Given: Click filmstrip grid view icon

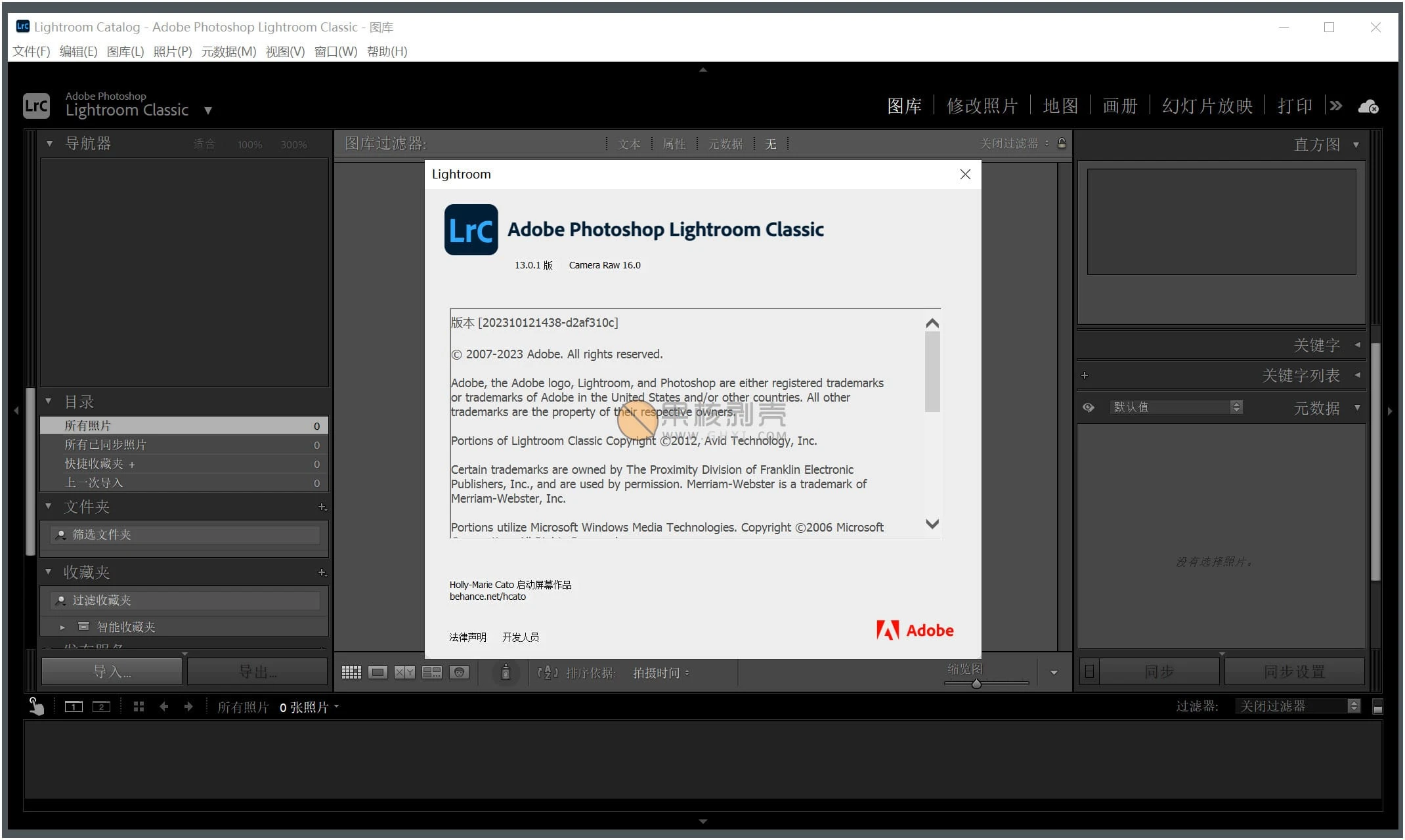Looking at the screenshot, I should tap(139, 707).
